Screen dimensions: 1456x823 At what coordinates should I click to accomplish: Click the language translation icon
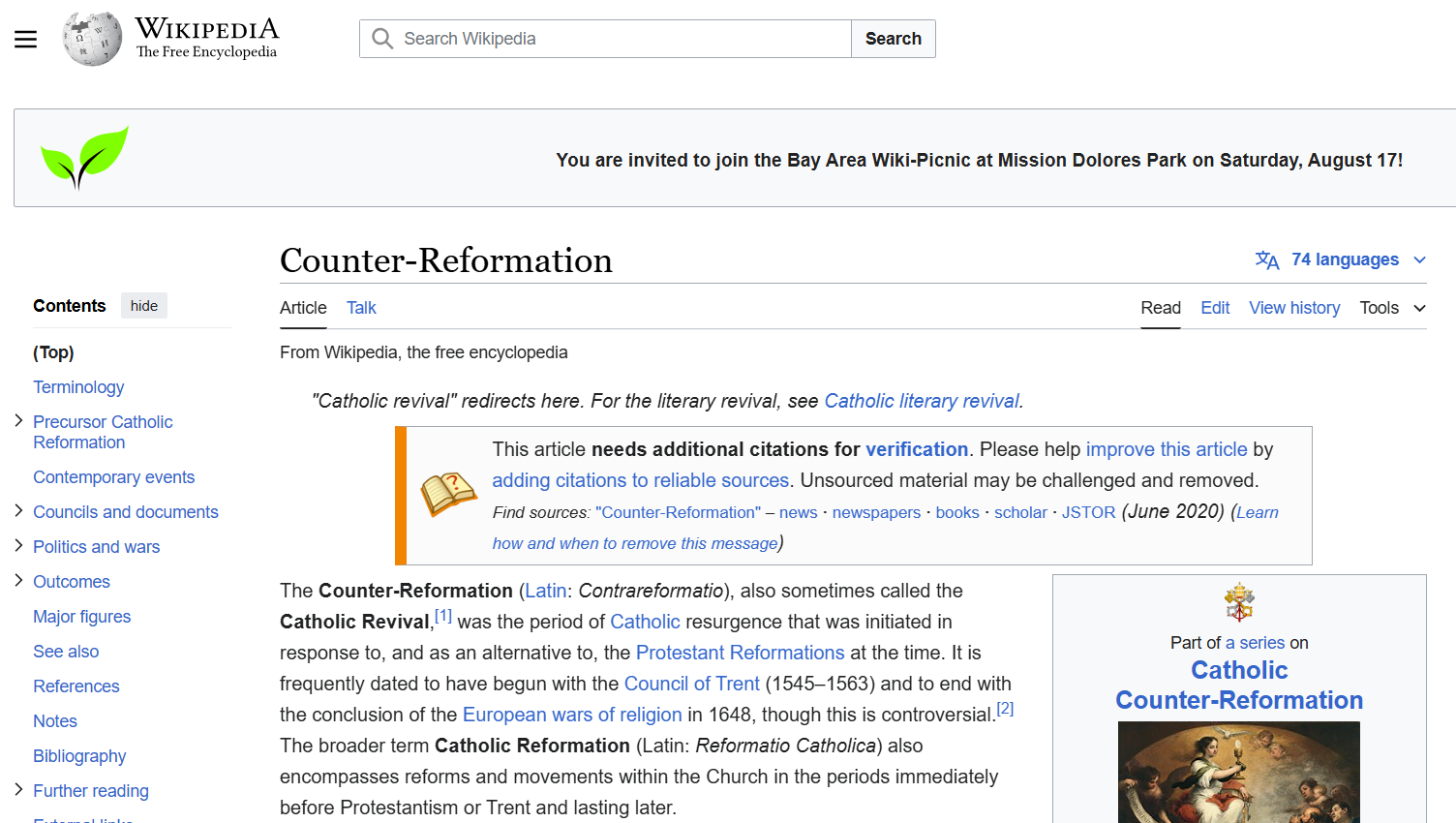tap(1267, 259)
